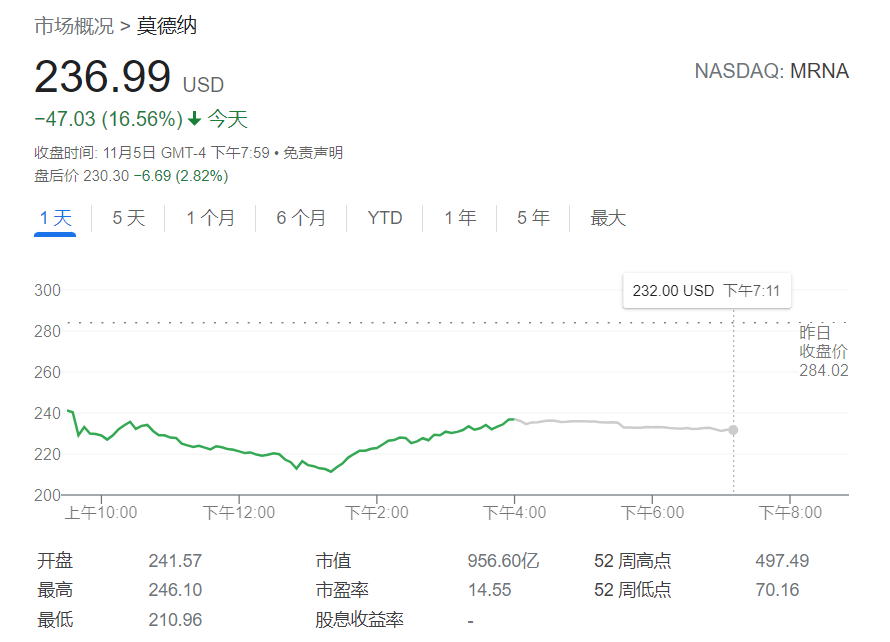Switch to the 1 个月 range tab

[211, 218]
